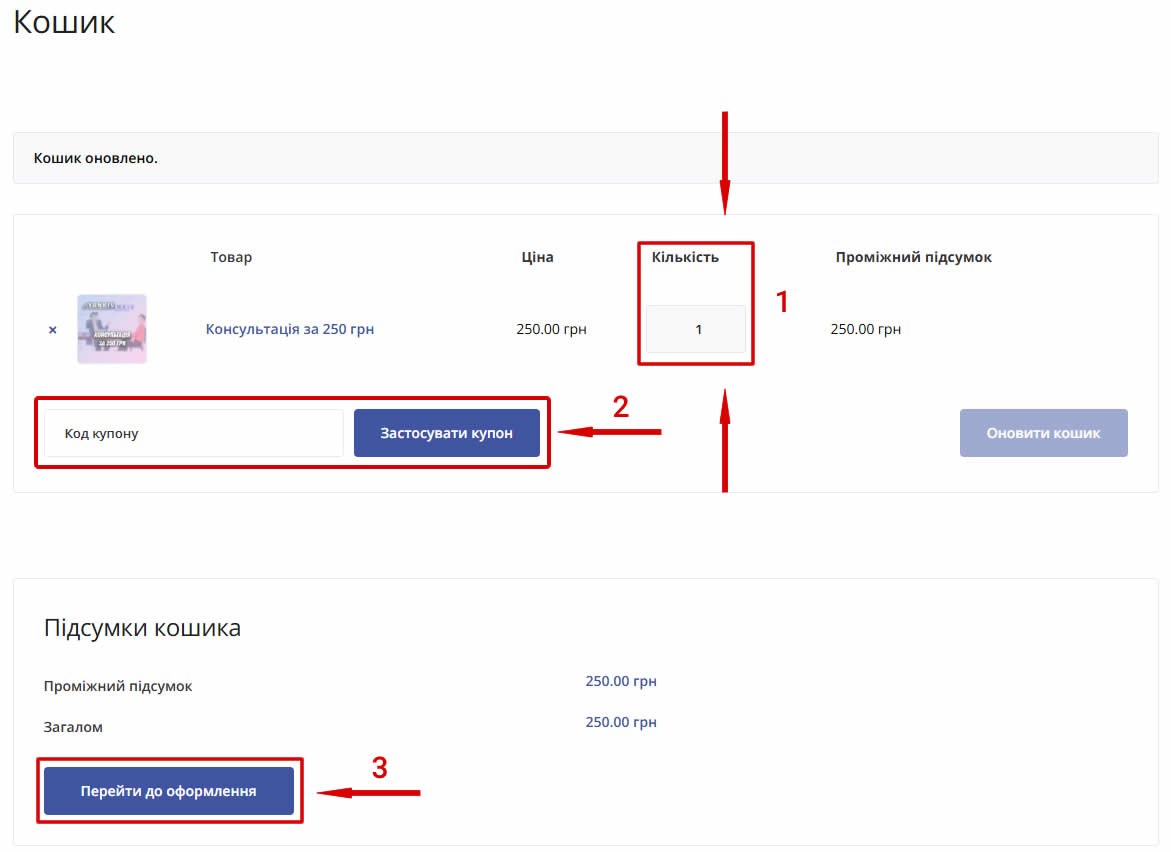The height and width of the screenshot is (852, 1171).
Task: Click the total amount next to 'Загалом'
Action: (x=620, y=722)
